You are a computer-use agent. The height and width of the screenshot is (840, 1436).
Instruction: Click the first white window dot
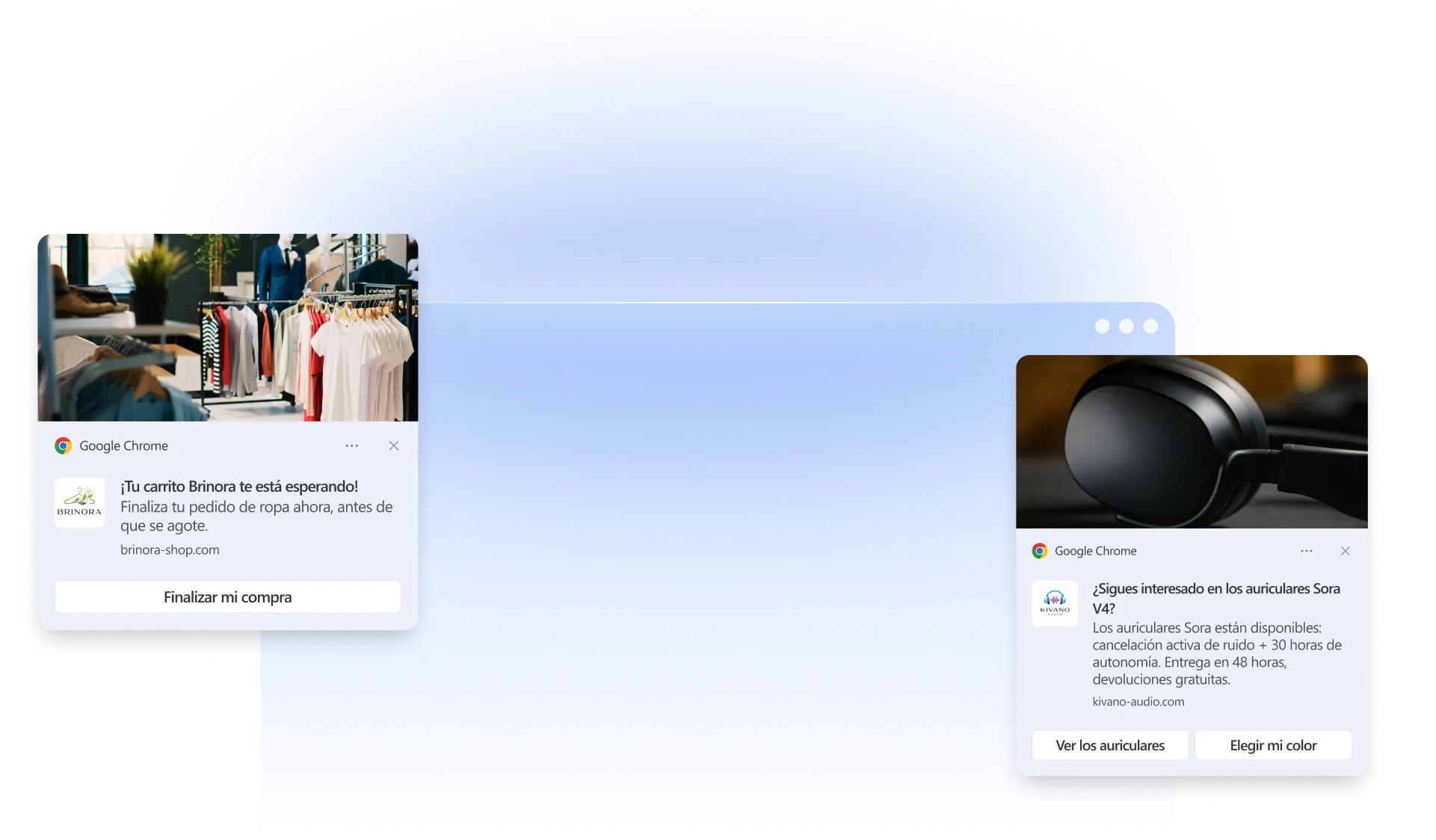(1102, 326)
